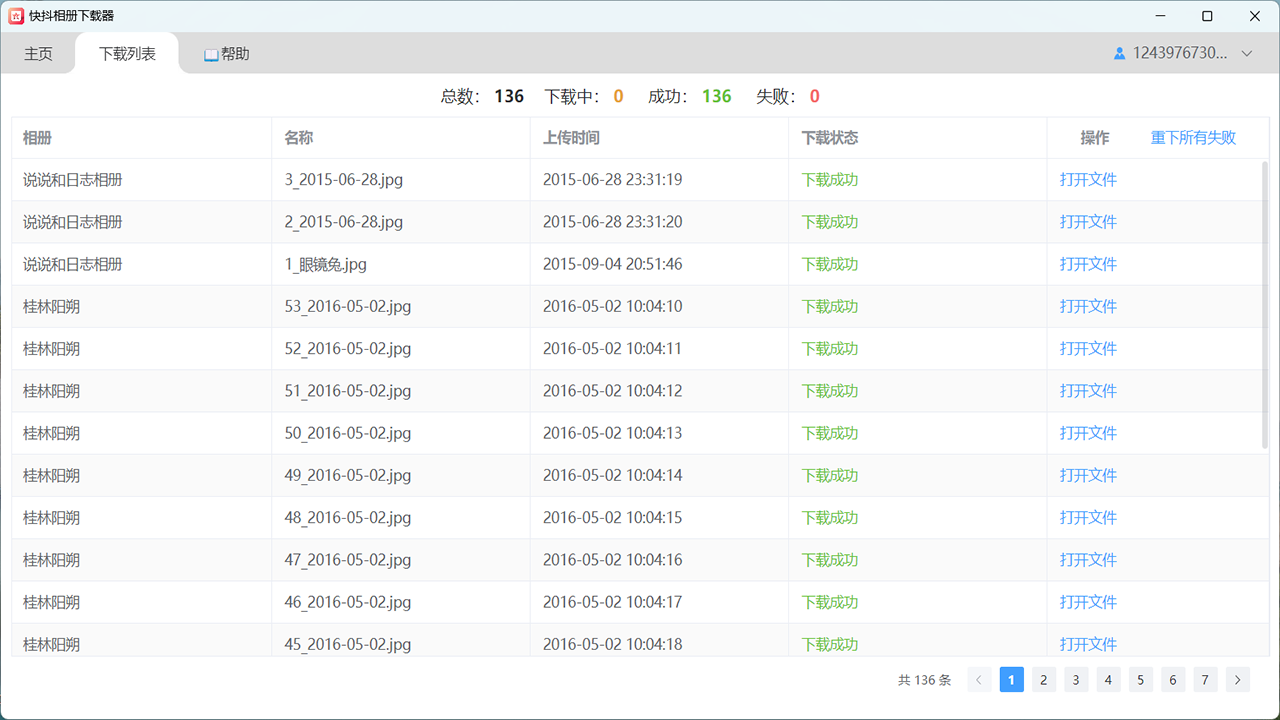
Task: Click the app logo icon in title bar
Action: click(16, 16)
